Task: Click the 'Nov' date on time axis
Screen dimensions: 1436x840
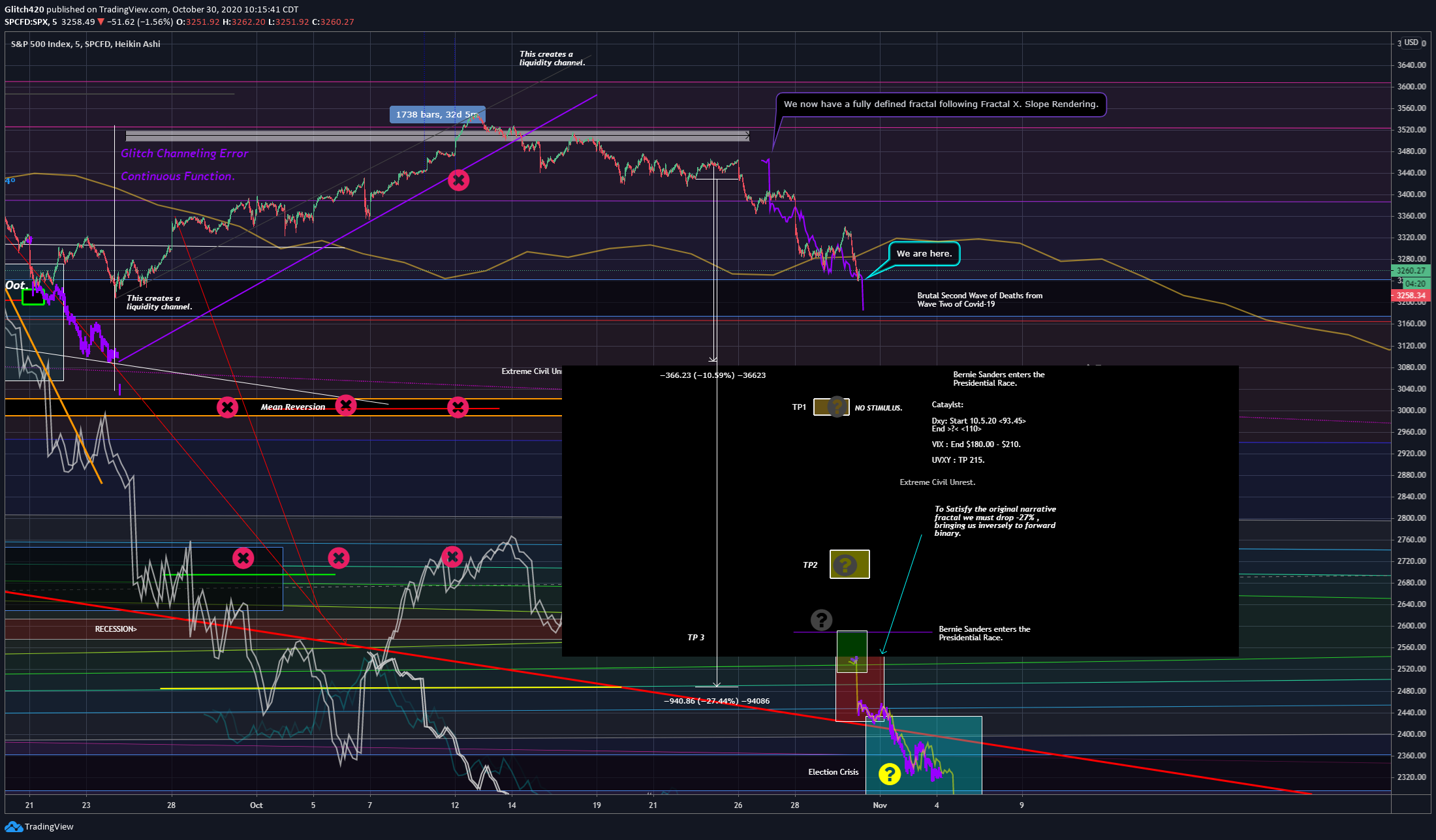Action: coord(880,805)
